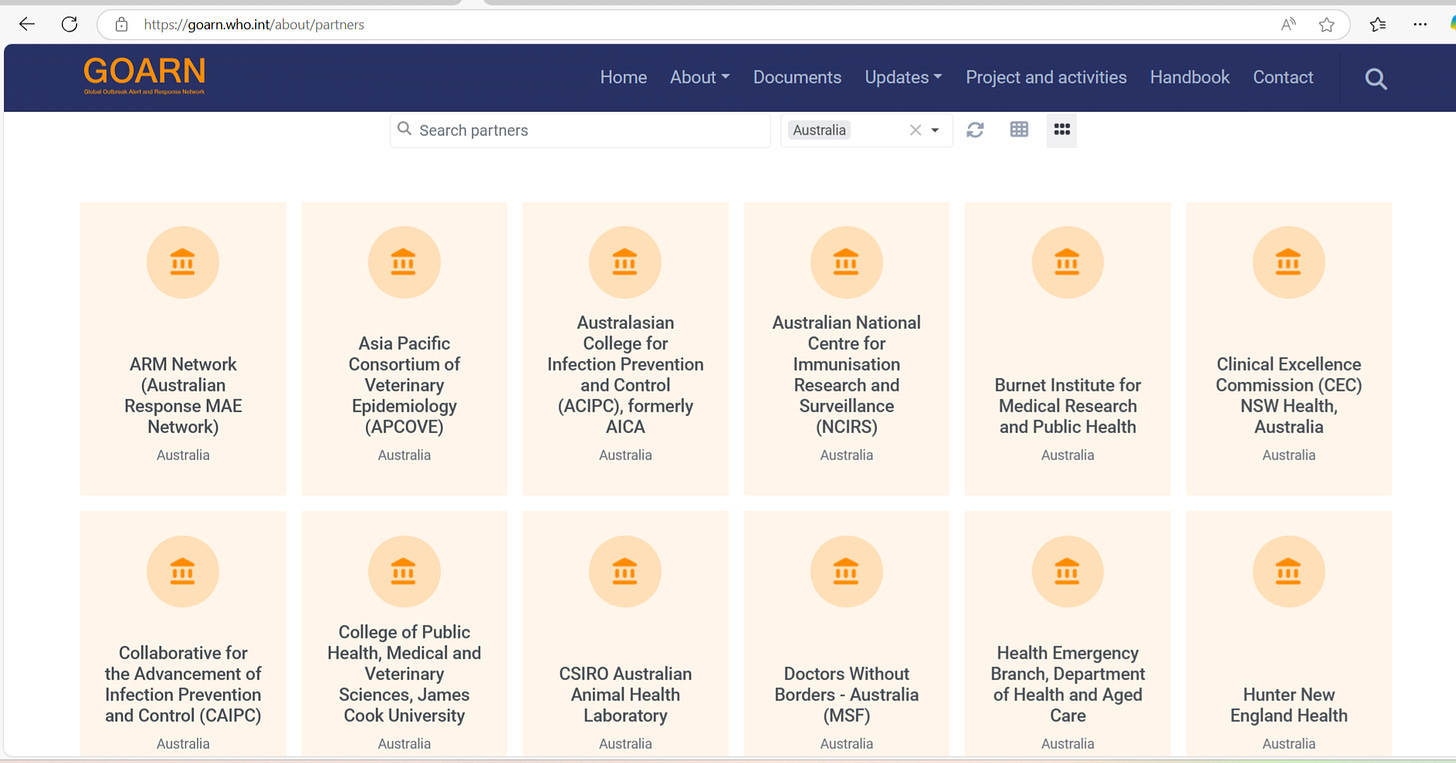
Task: Open country filter dropdown arrow
Action: click(x=935, y=130)
